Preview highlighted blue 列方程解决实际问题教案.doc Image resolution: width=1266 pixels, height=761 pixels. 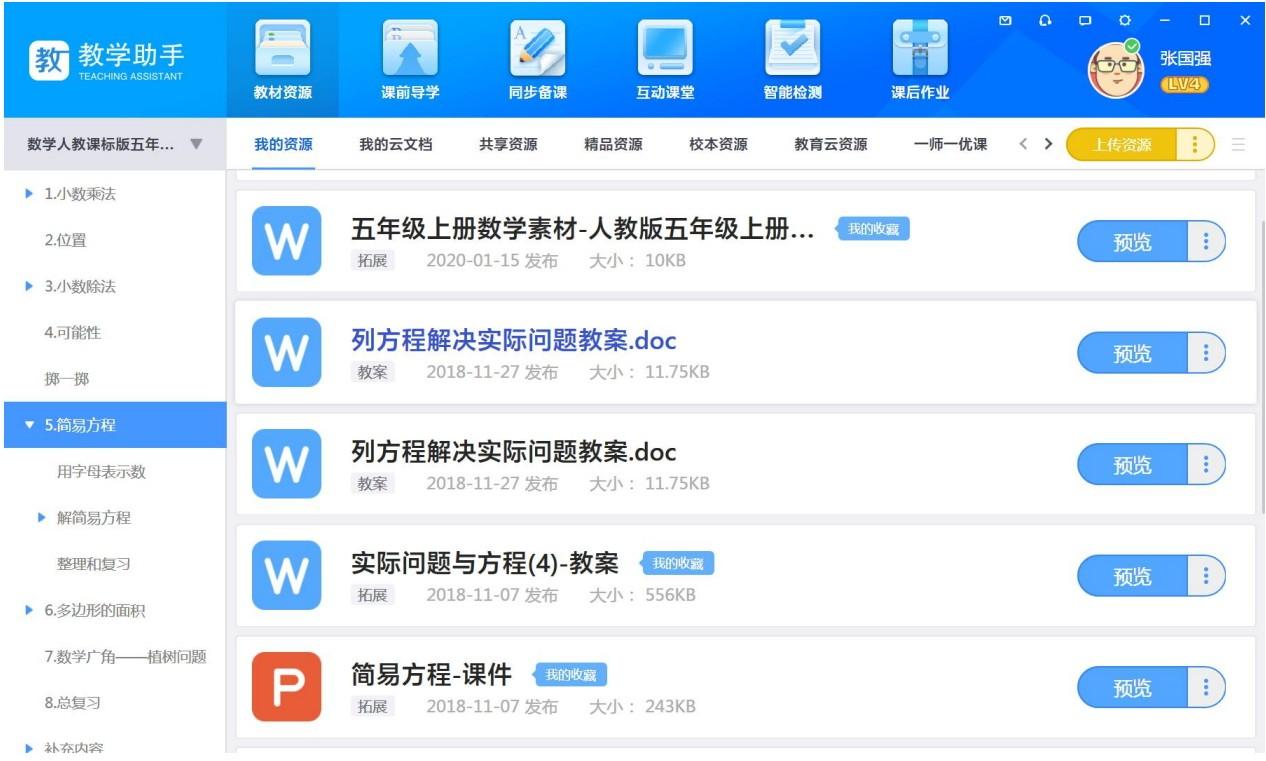point(1132,353)
